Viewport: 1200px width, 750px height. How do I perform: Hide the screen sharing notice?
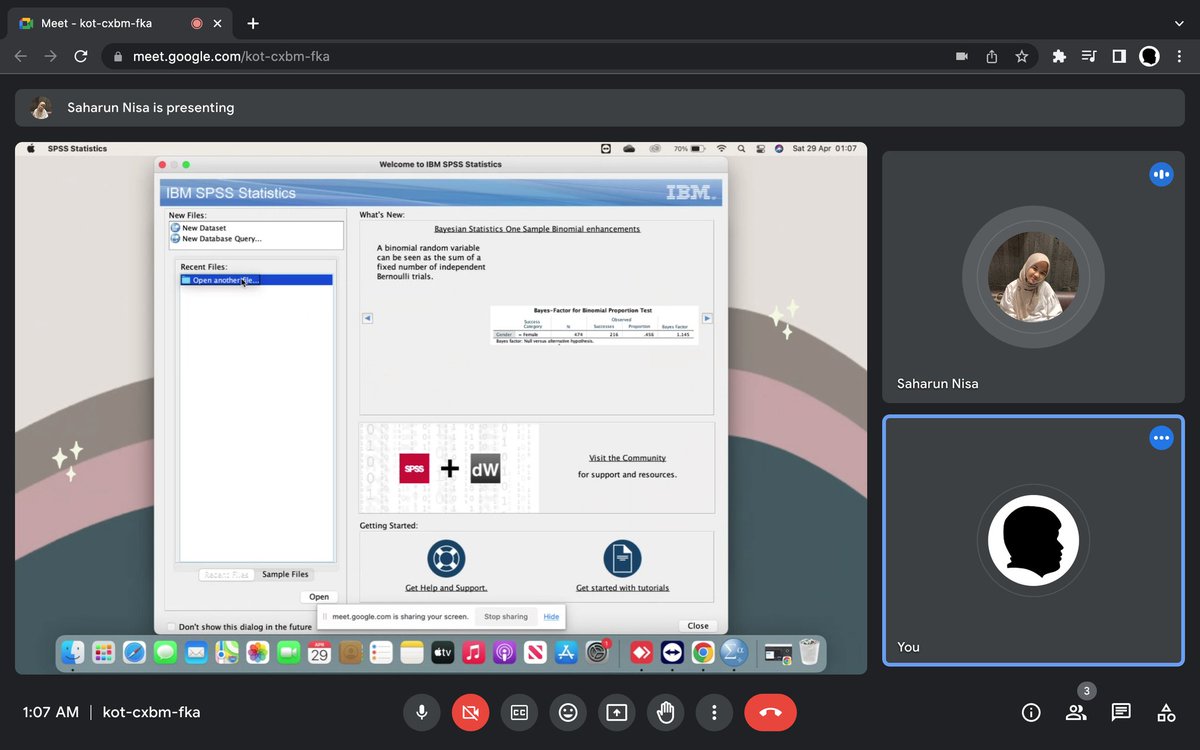(551, 617)
